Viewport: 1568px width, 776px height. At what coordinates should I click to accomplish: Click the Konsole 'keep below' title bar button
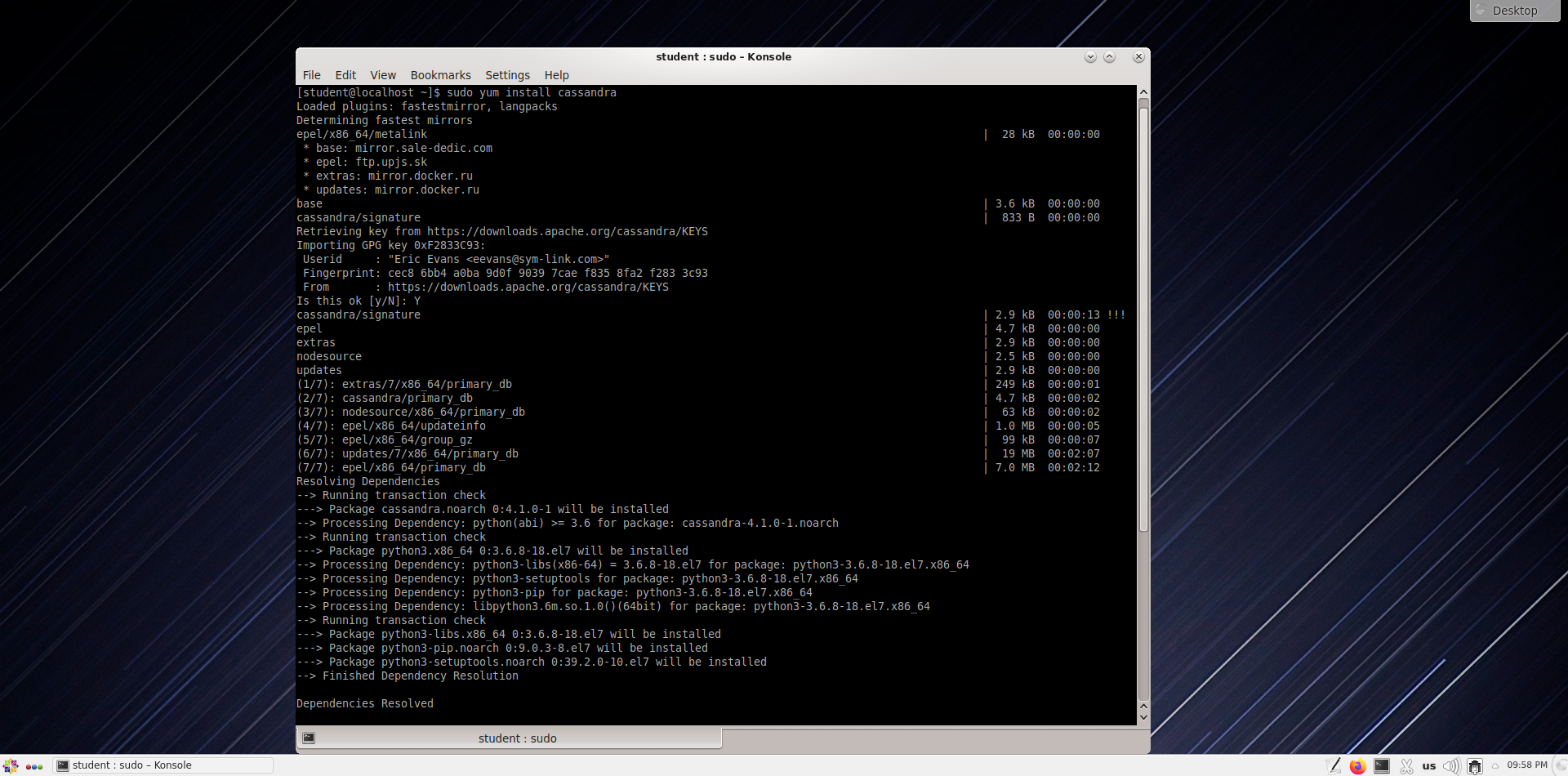point(1090,57)
